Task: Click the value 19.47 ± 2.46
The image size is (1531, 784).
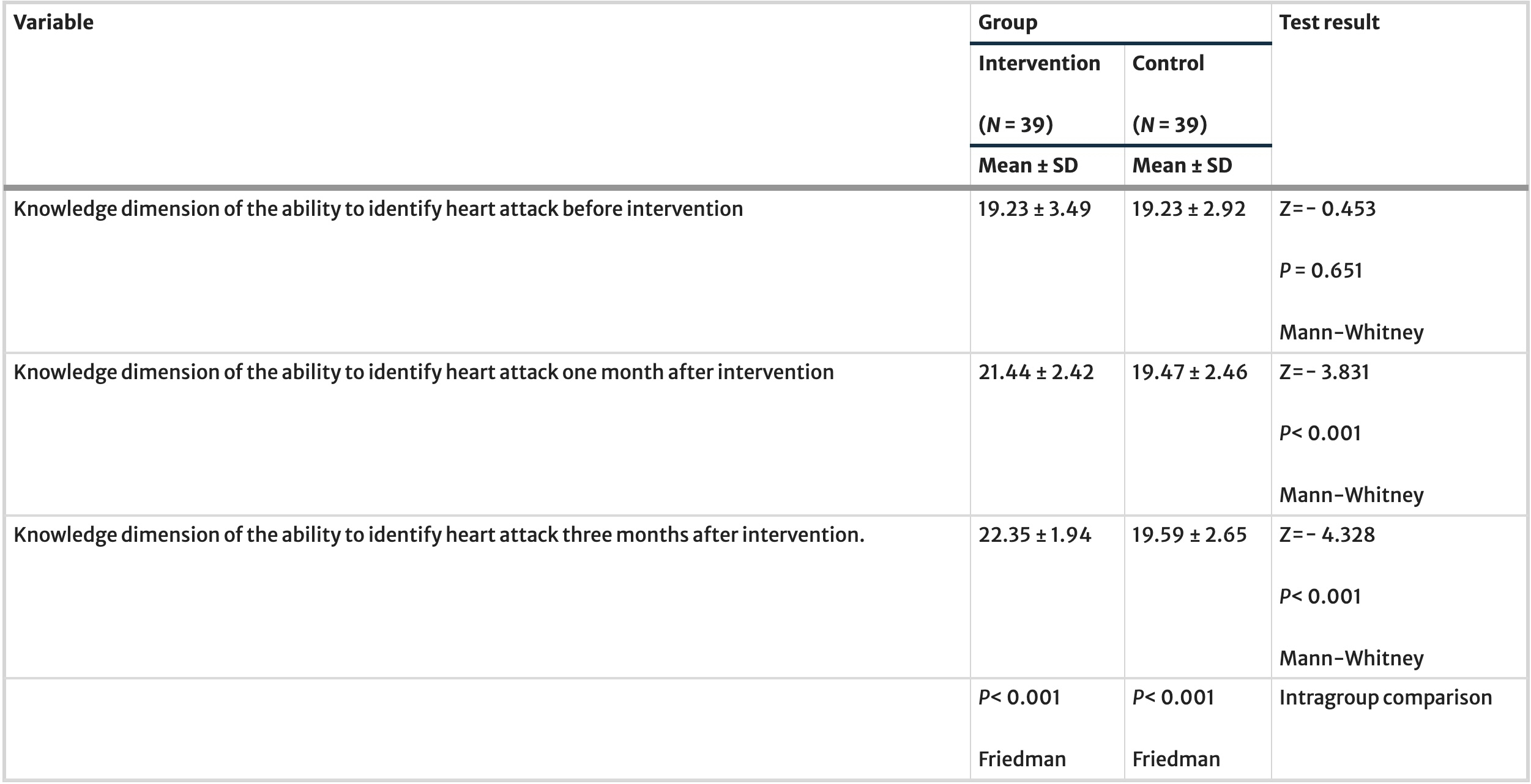Action: point(1189,372)
